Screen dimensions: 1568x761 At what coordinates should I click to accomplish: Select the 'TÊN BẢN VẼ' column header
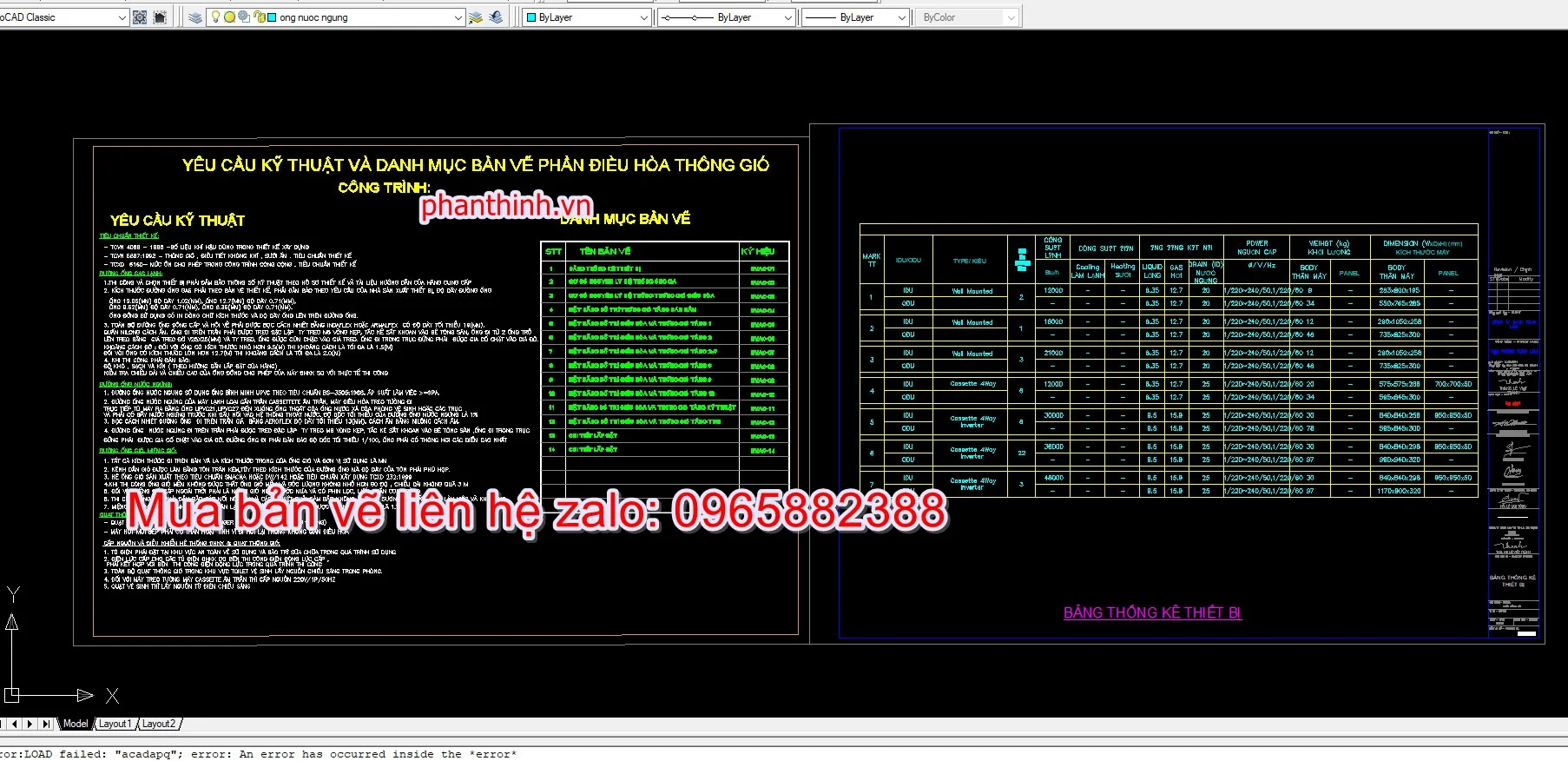(605, 251)
